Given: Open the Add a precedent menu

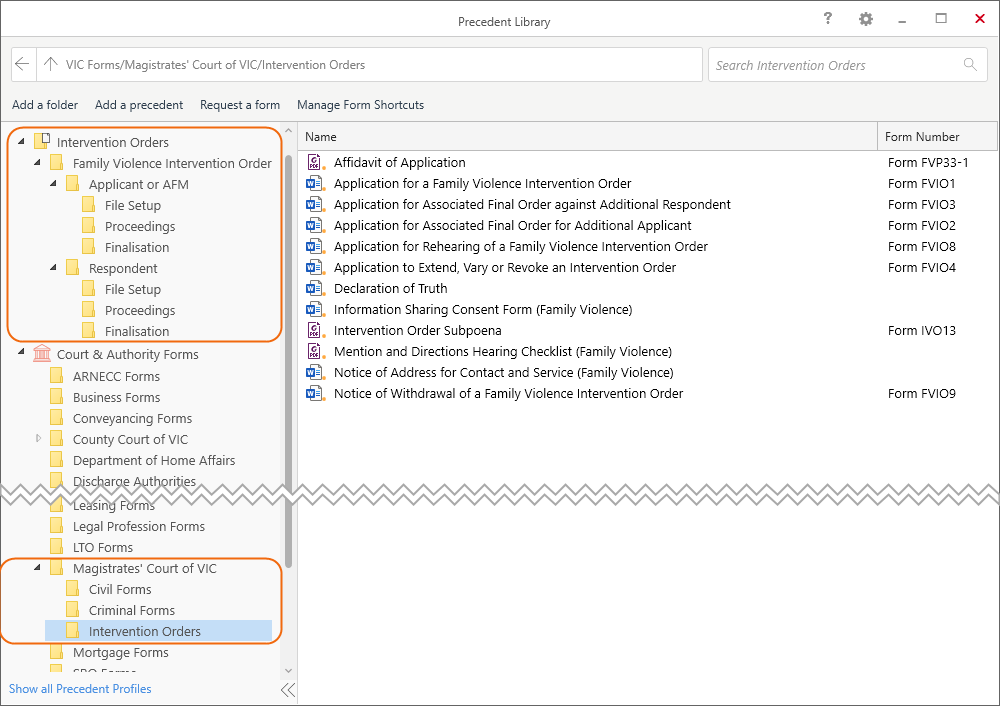Looking at the screenshot, I should point(139,105).
